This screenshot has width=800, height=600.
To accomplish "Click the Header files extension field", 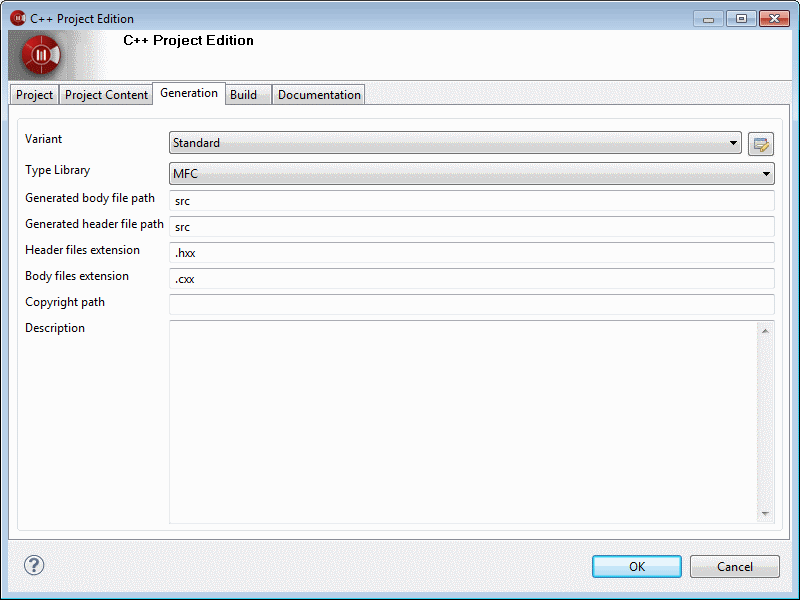I will [x=472, y=253].
